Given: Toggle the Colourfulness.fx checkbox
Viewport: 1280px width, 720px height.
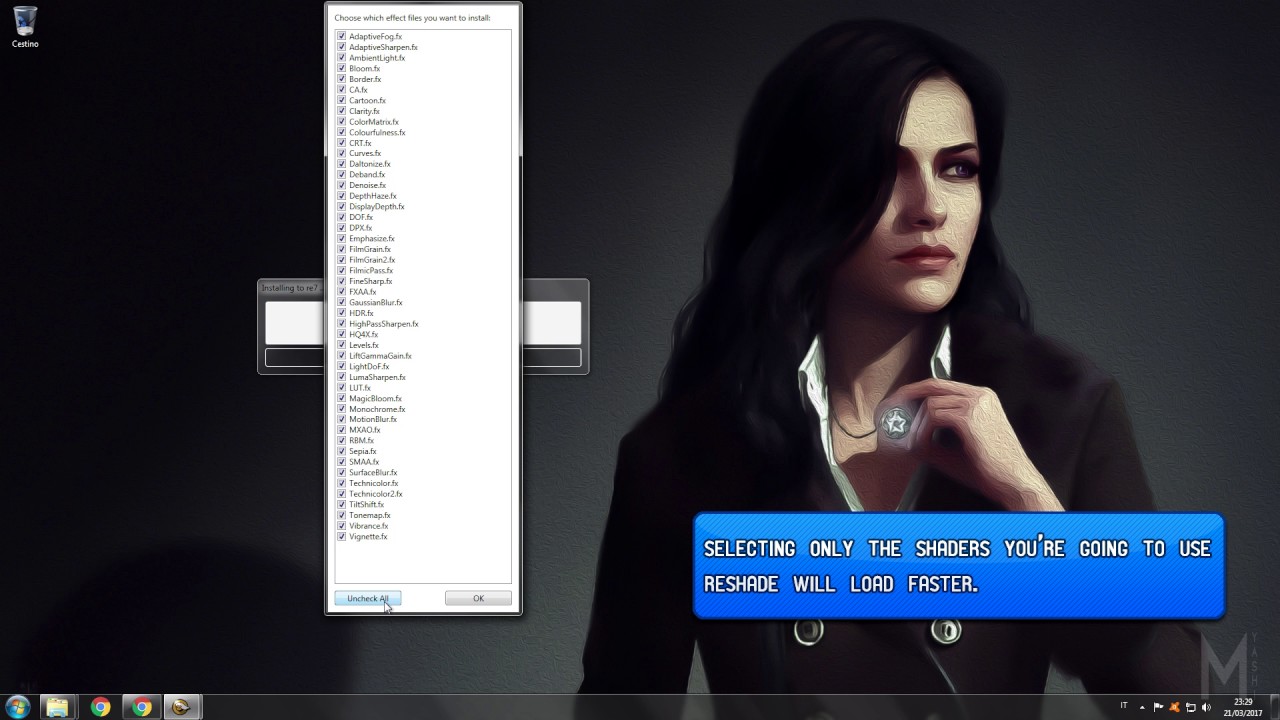Looking at the screenshot, I should 341,132.
